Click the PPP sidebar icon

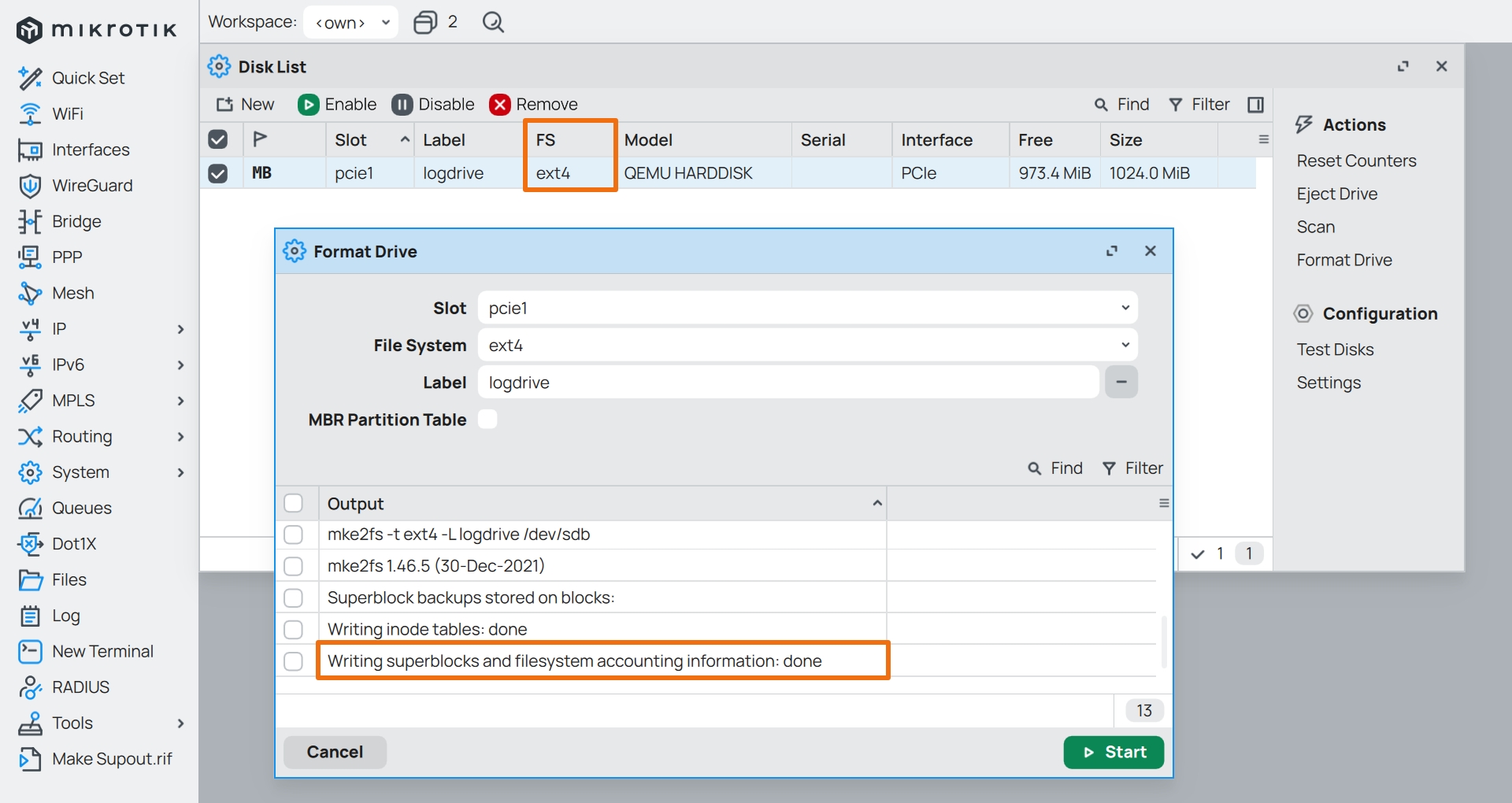pos(30,257)
